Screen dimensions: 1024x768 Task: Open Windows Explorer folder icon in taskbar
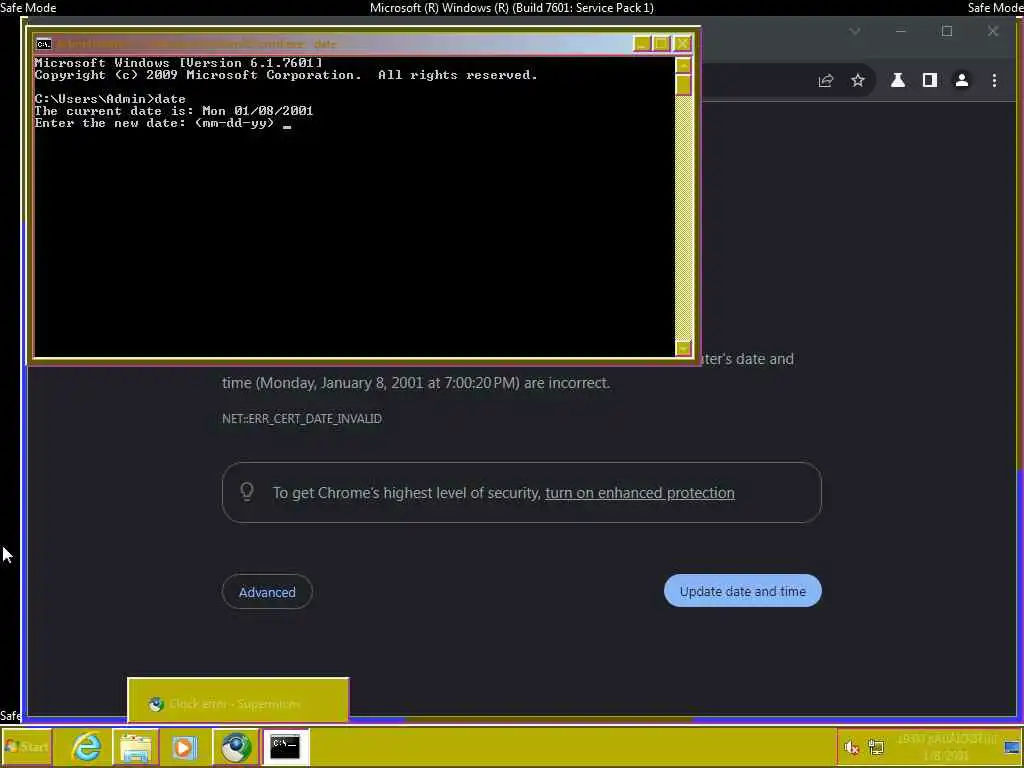tap(136, 746)
